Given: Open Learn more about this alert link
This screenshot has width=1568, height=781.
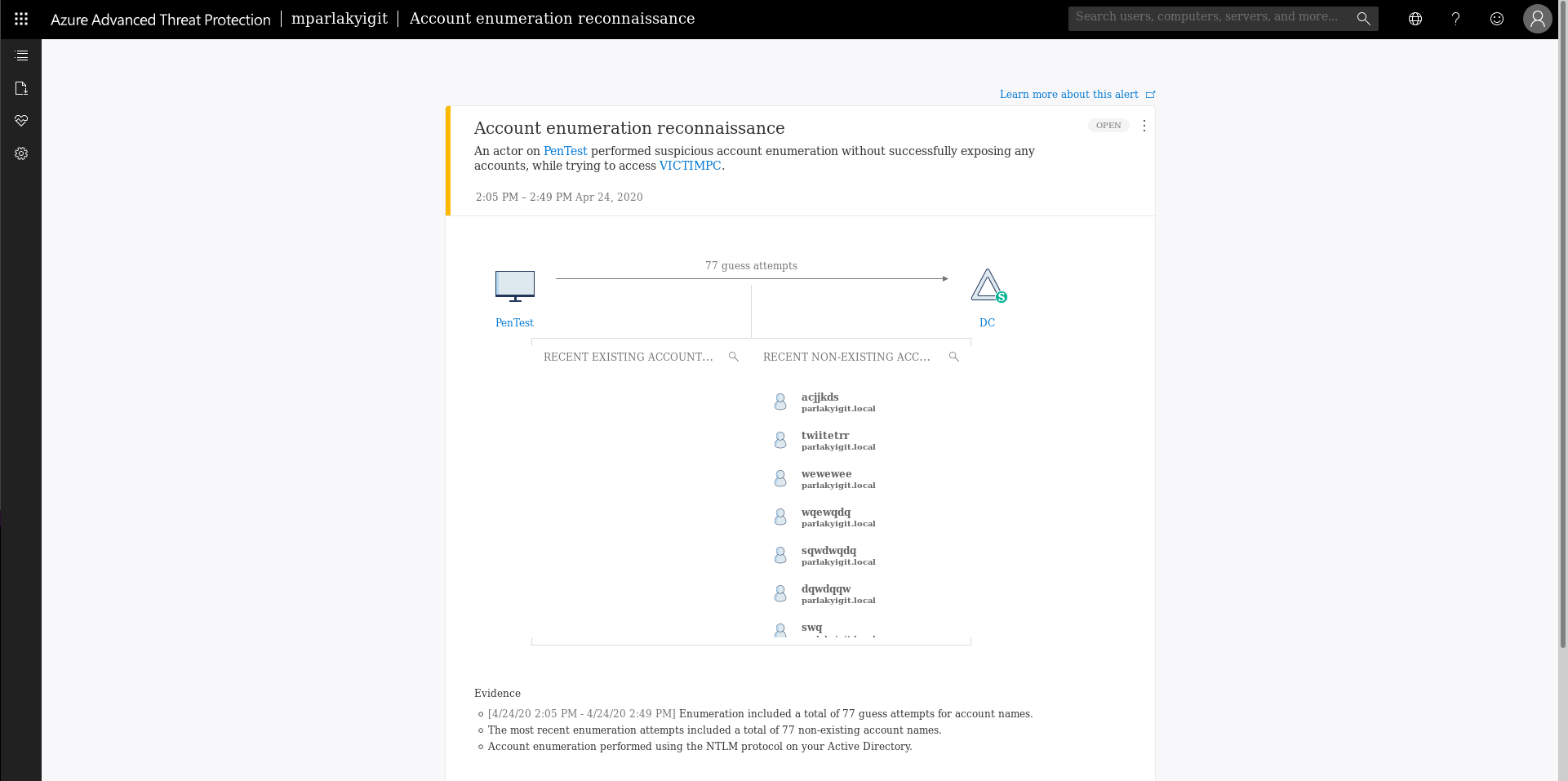Looking at the screenshot, I should tap(1068, 95).
